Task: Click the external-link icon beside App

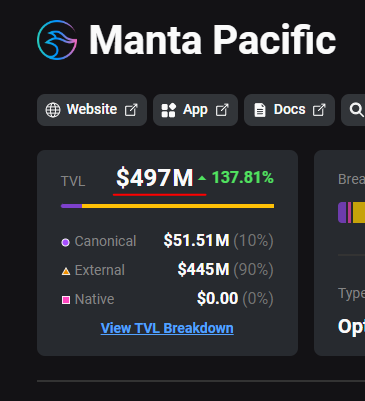Action: click(x=222, y=110)
